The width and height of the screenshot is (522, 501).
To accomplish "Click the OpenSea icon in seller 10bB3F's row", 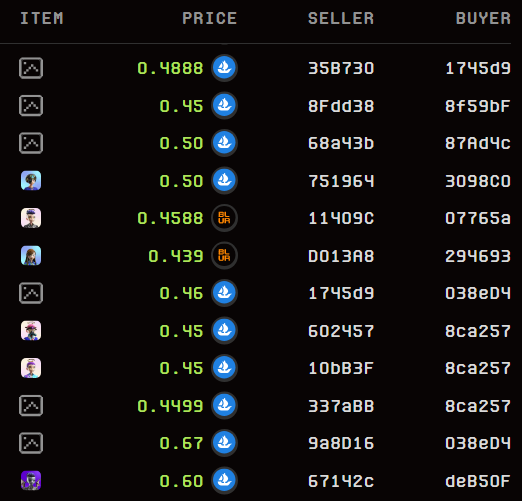I will tap(224, 368).
